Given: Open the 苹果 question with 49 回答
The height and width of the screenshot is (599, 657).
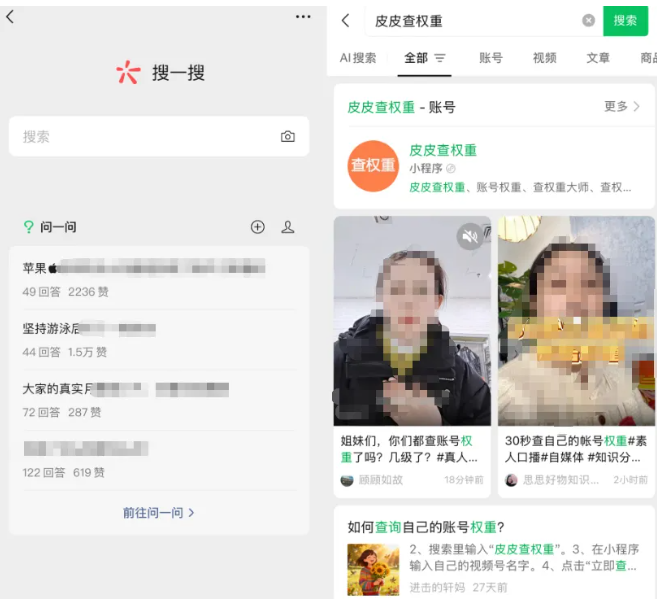Looking at the screenshot, I should (x=159, y=279).
